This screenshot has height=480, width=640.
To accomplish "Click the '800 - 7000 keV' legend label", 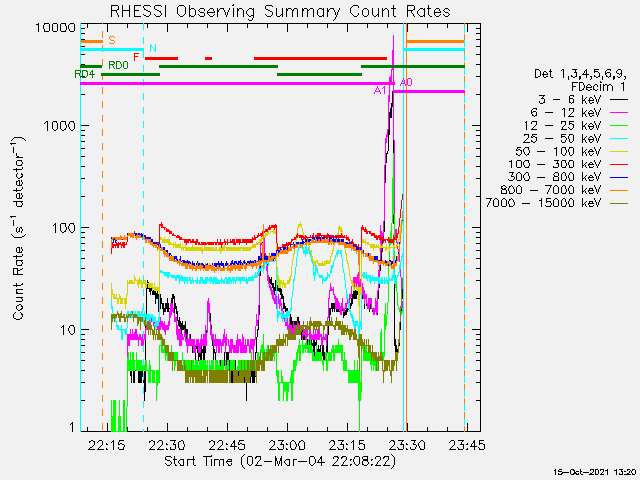I will (551, 190).
